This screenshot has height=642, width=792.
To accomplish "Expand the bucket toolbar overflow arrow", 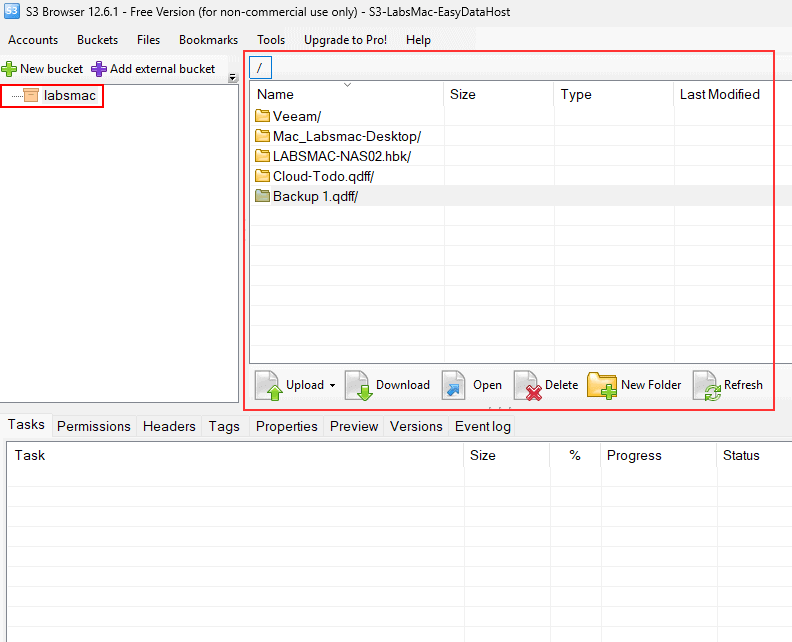I will [x=232, y=77].
